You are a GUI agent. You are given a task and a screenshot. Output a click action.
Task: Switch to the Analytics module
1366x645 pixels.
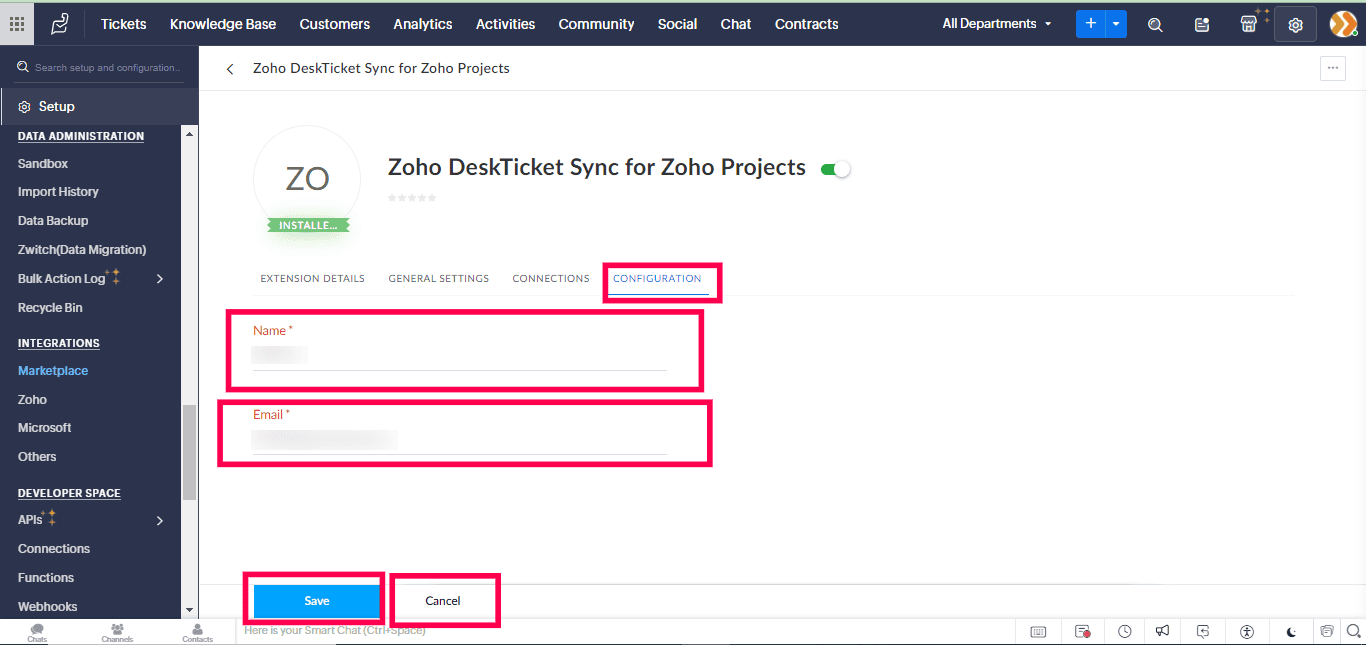coord(423,24)
